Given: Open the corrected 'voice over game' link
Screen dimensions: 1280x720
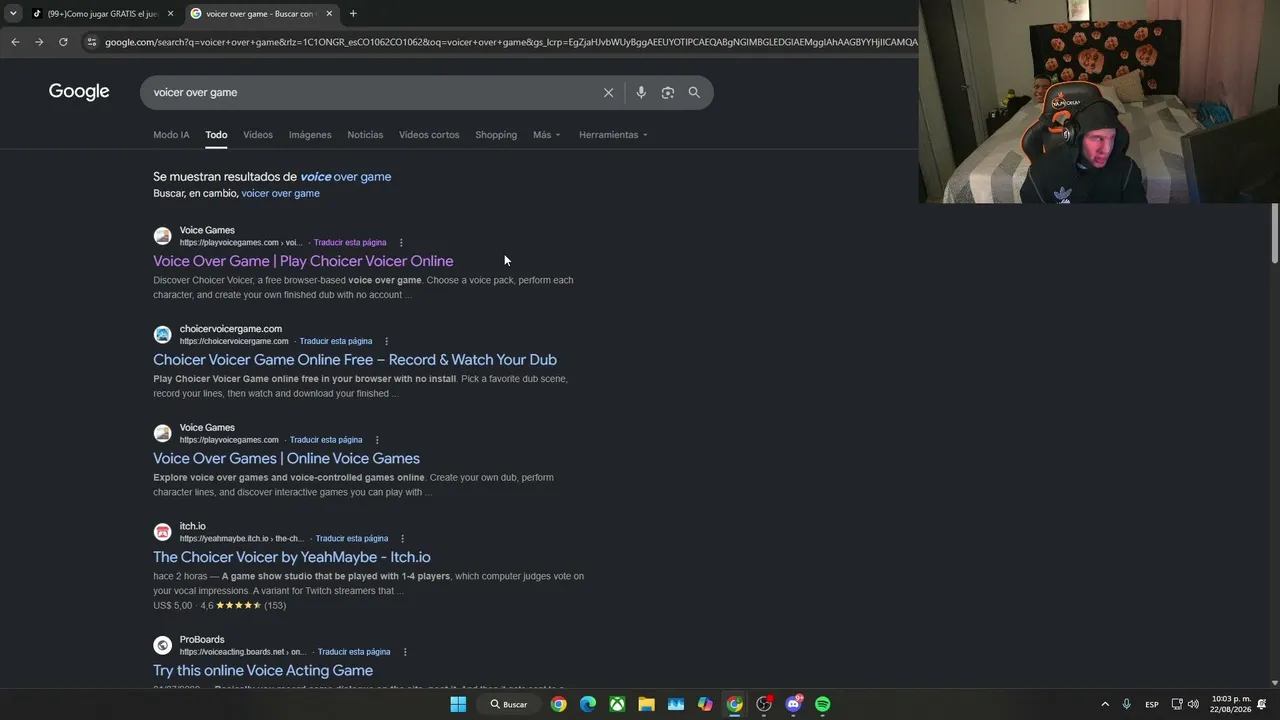Looking at the screenshot, I should click(345, 177).
